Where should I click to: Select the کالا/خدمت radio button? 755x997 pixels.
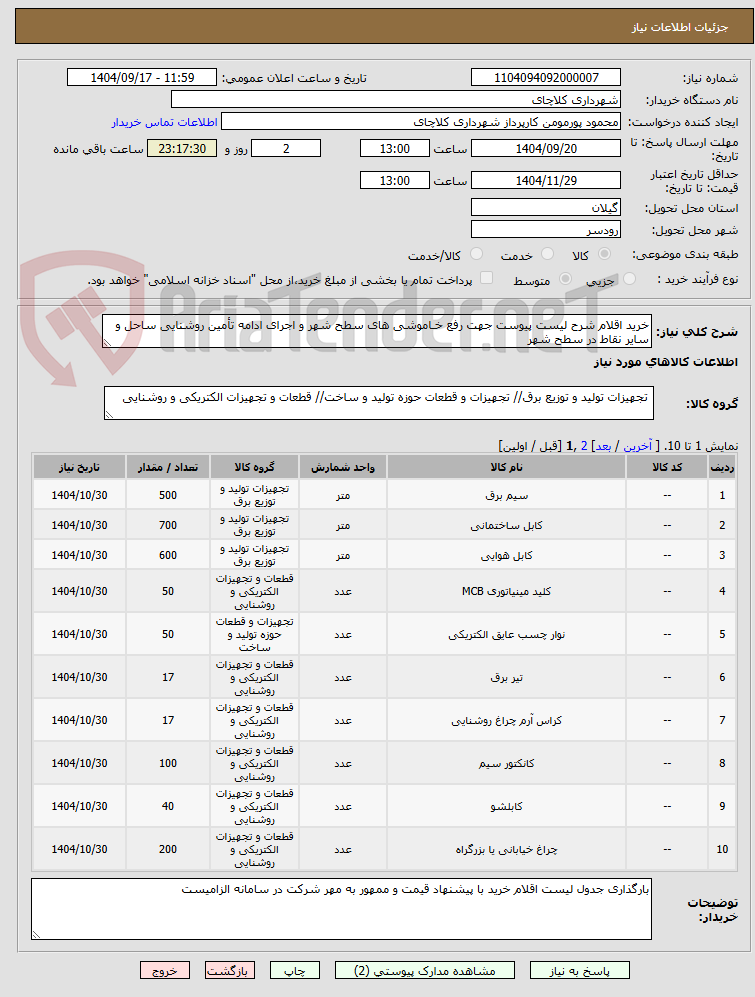476,254
